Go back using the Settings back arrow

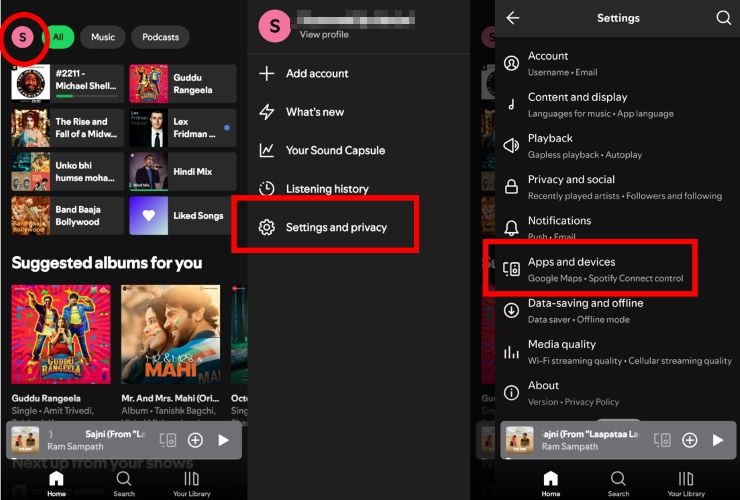click(513, 18)
